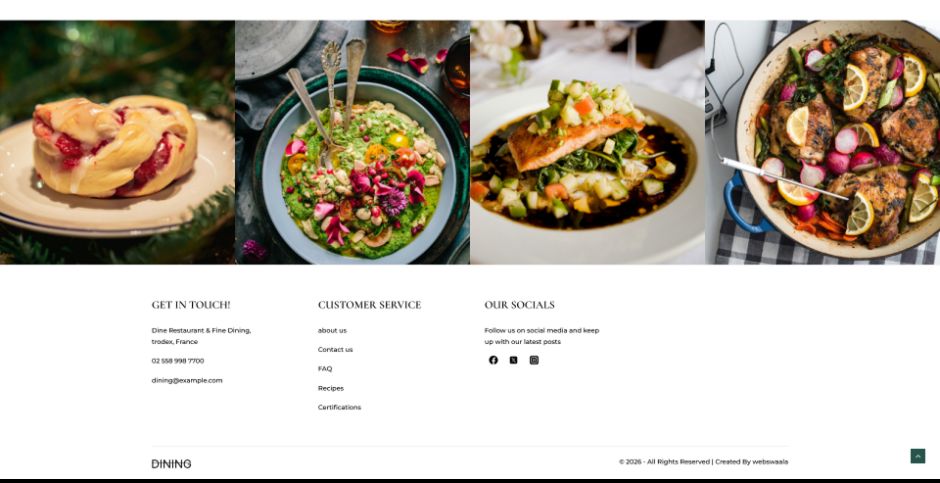
Task: Open the Contact us link
Action: pos(335,350)
